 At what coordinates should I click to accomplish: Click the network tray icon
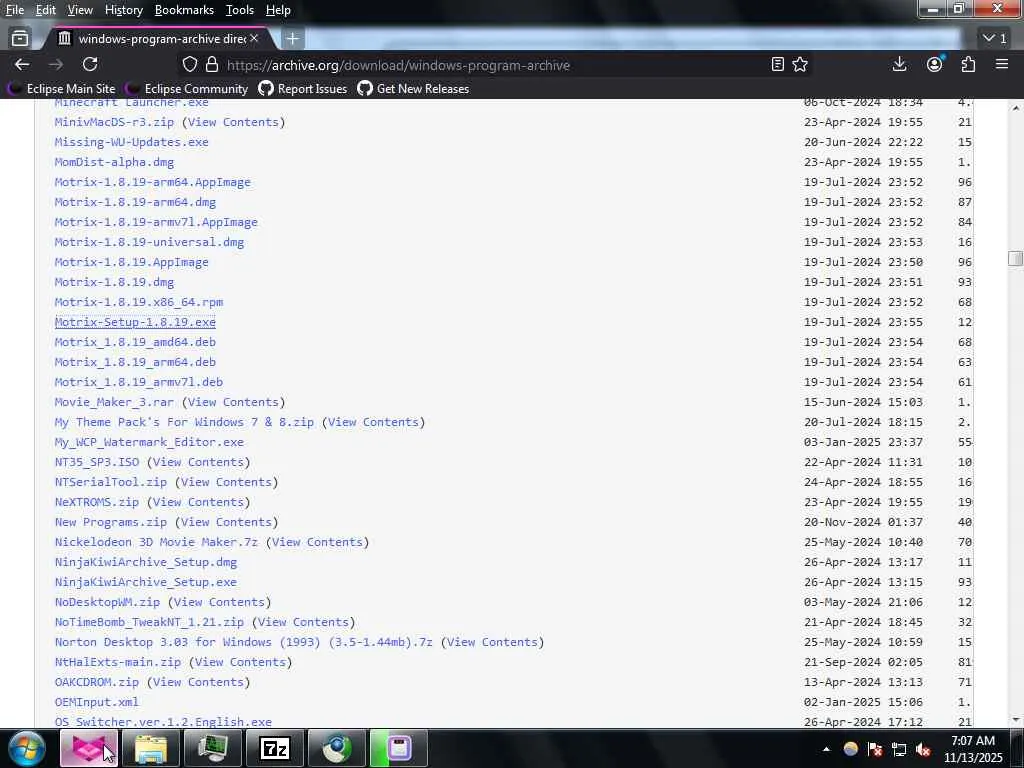pyautogui.click(x=899, y=749)
